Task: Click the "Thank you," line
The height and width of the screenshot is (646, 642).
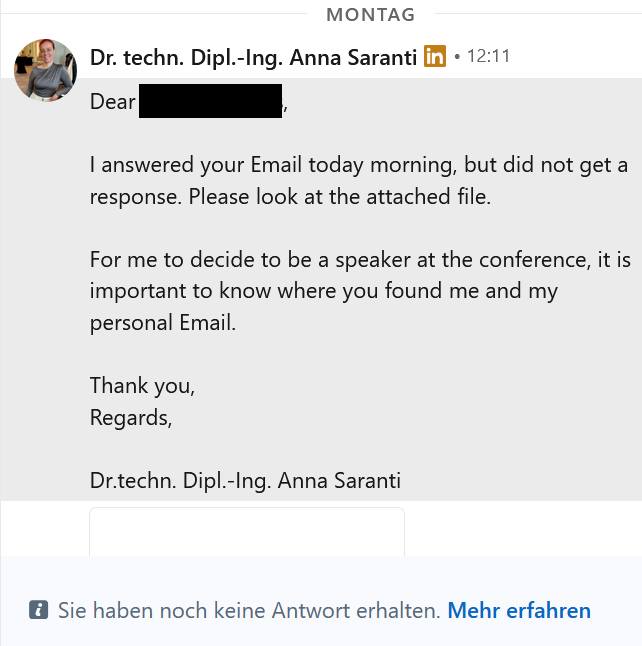Action: 142,385
